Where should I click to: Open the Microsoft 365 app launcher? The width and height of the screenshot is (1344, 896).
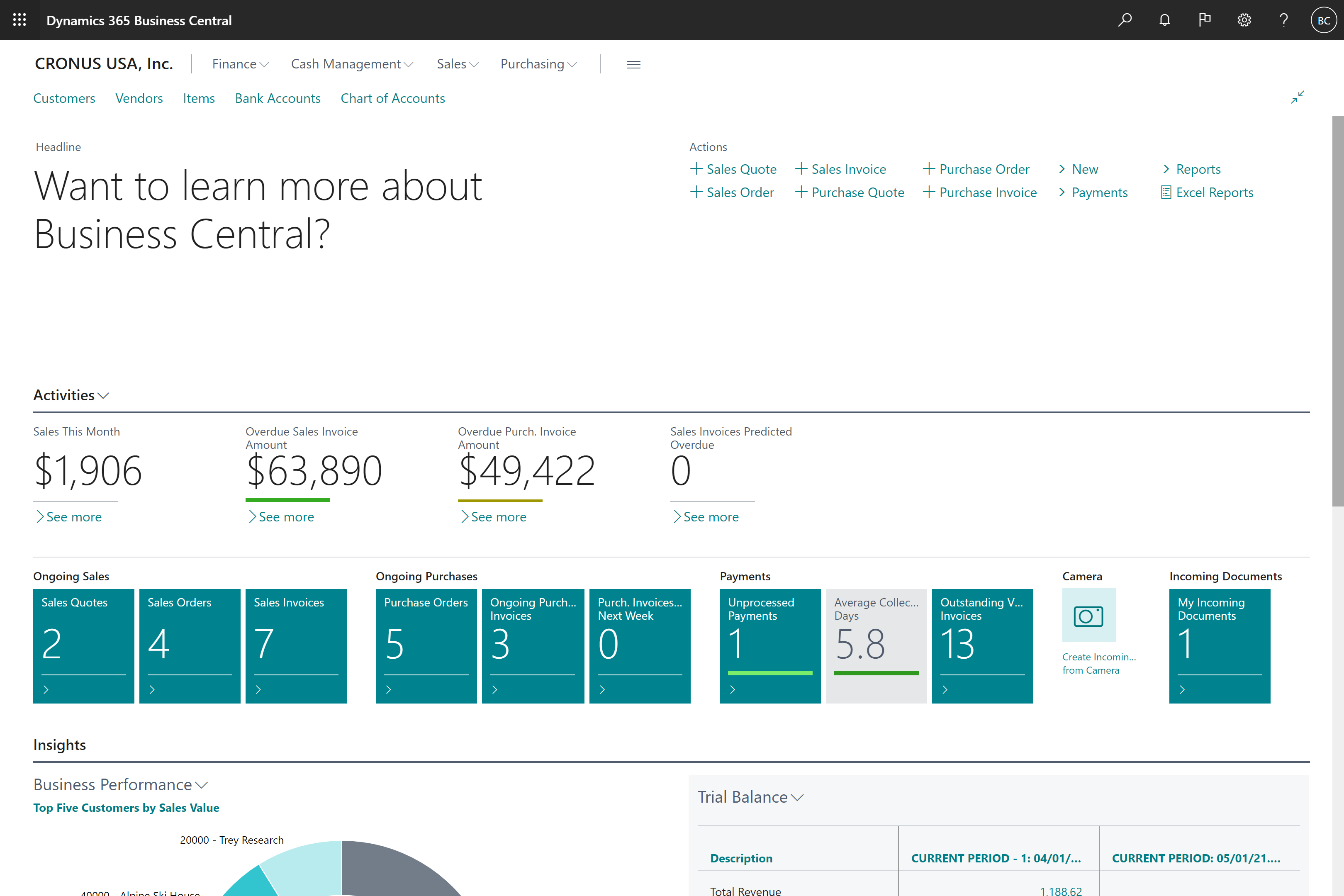(x=19, y=19)
